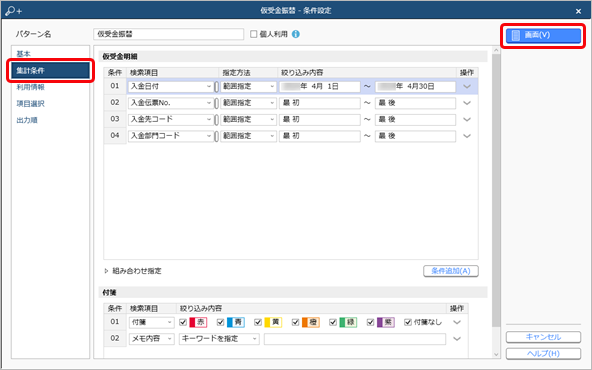Uncheck the 赤 (red) tag checkbox

tap(183, 322)
